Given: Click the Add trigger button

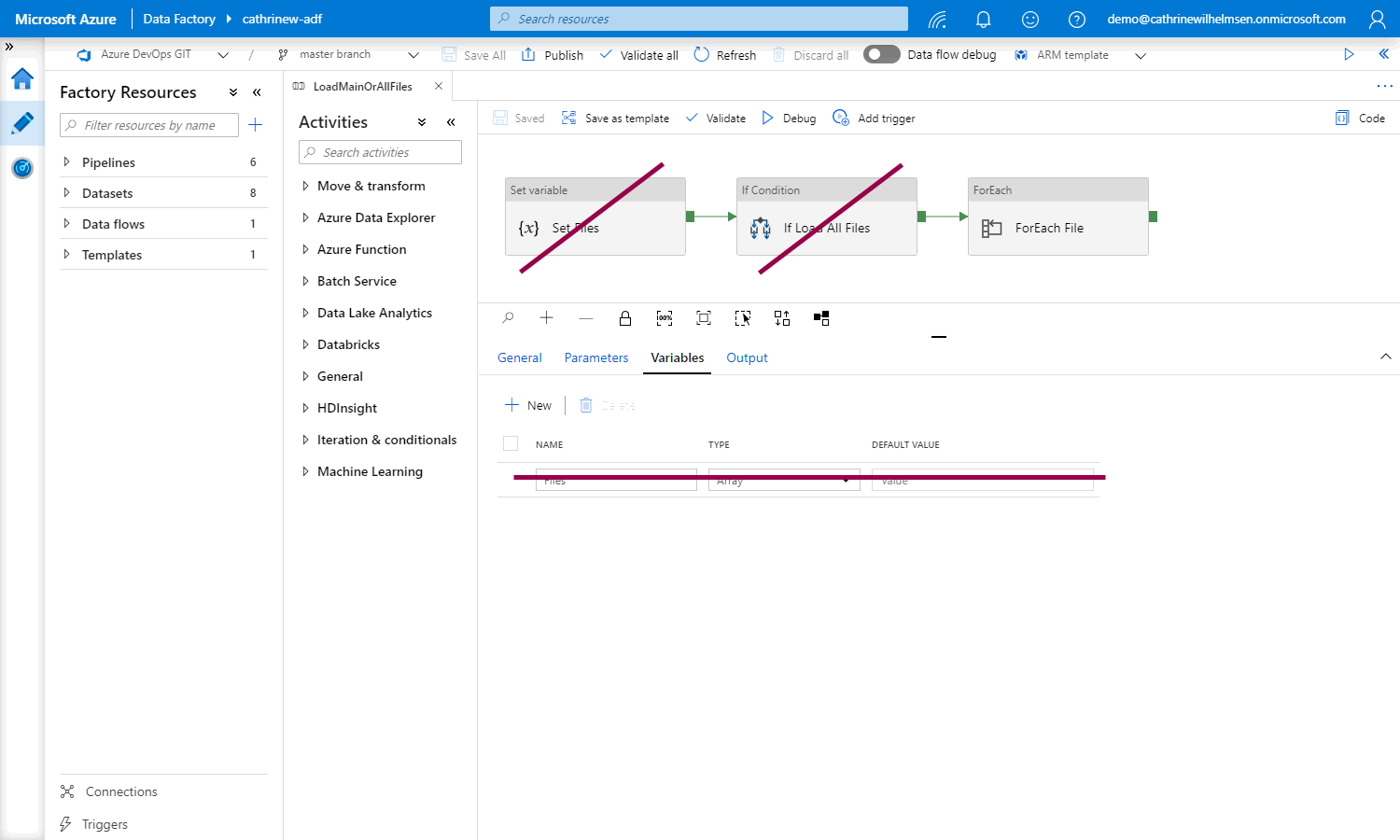Looking at the screenshot, I should pyautogui.click(x=874, y=119).
